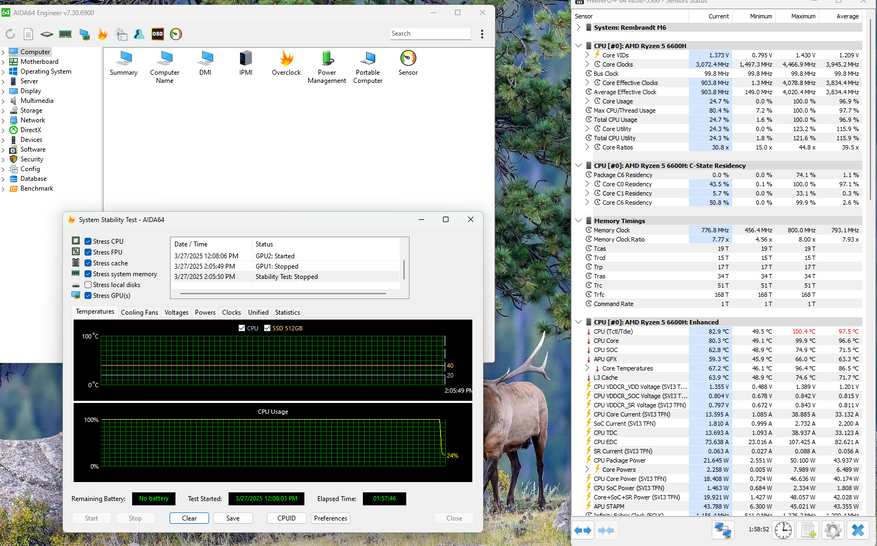Open the Report icon in AIDA64 toolbar
877x546 pixels.
(x=28, y=34)
